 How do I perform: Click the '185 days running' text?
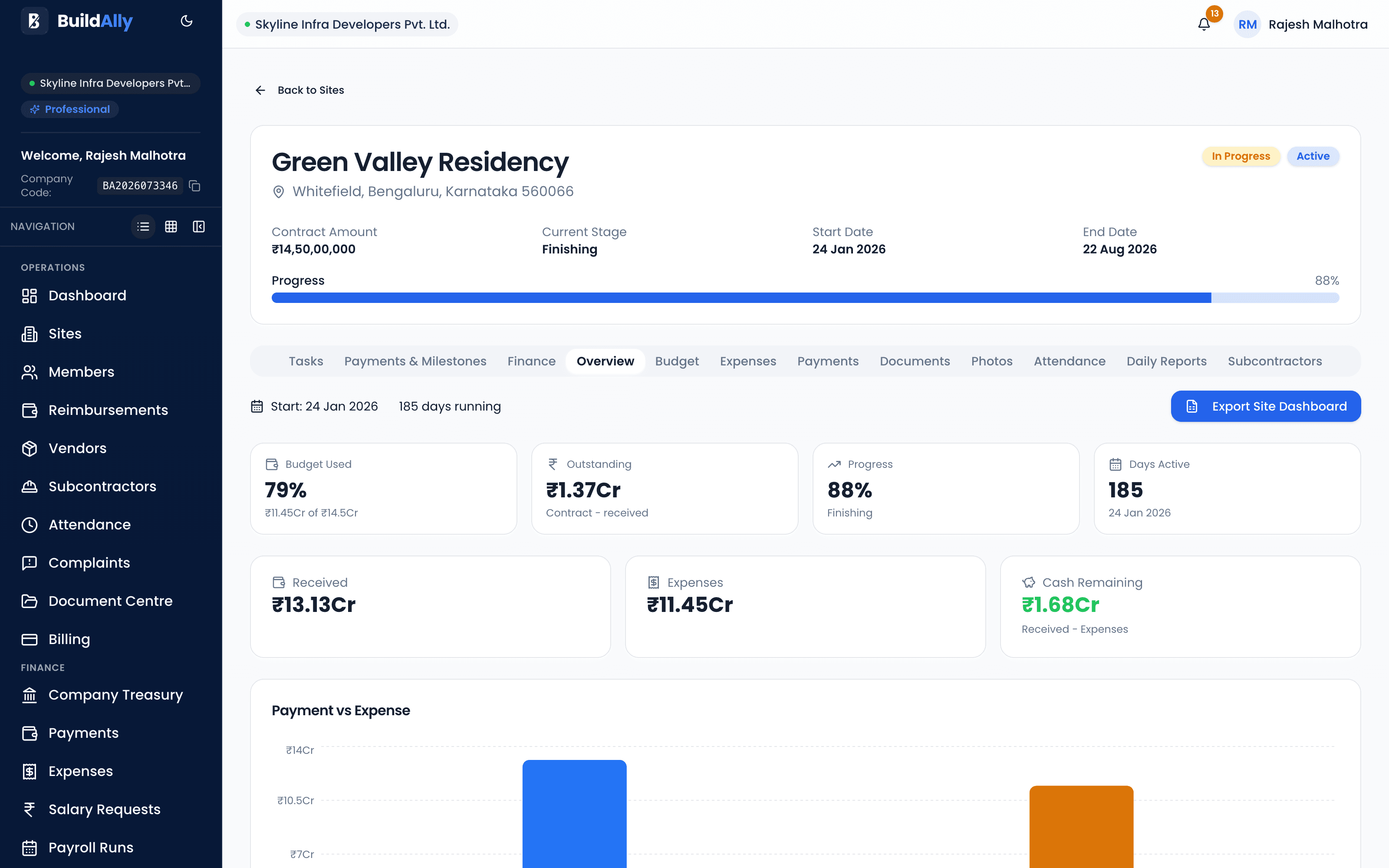coord(449,407)
